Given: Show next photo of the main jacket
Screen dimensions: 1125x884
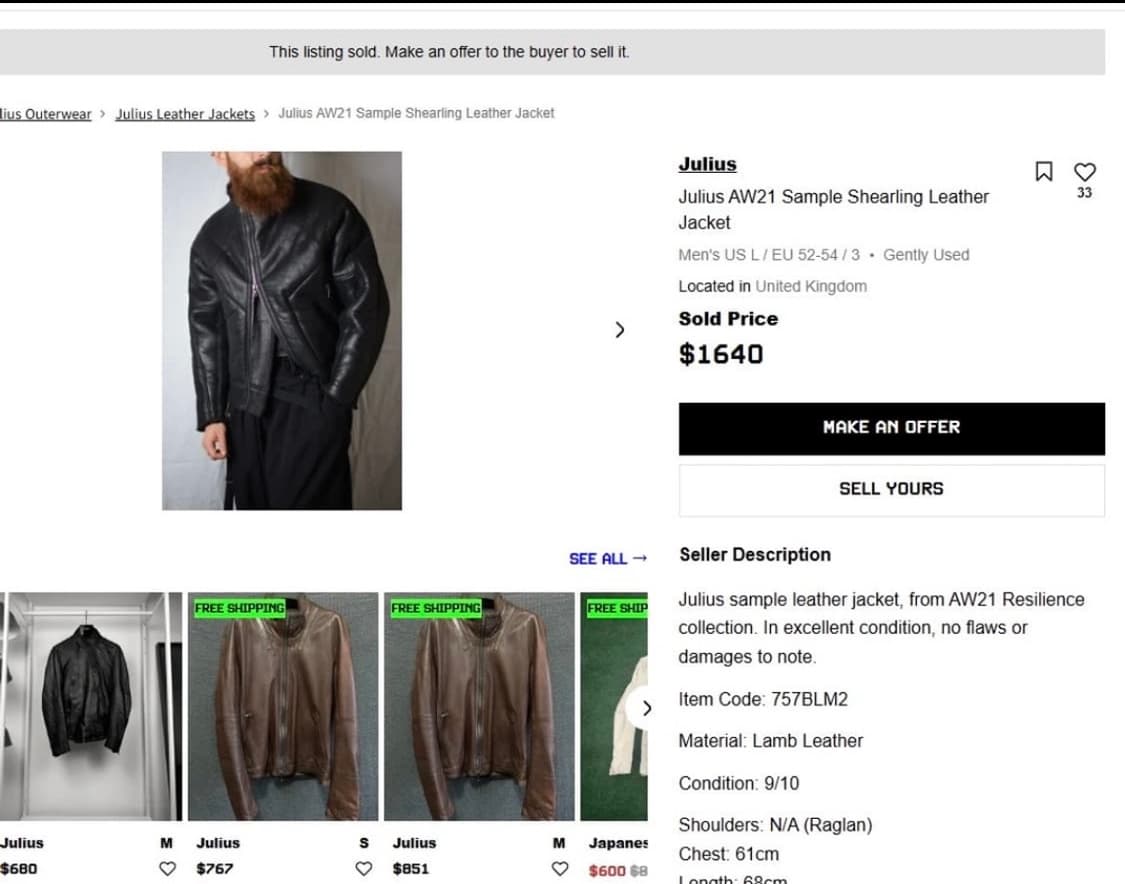Looking at the screenshot, I should pyautogui.click(x=620, y=330).
